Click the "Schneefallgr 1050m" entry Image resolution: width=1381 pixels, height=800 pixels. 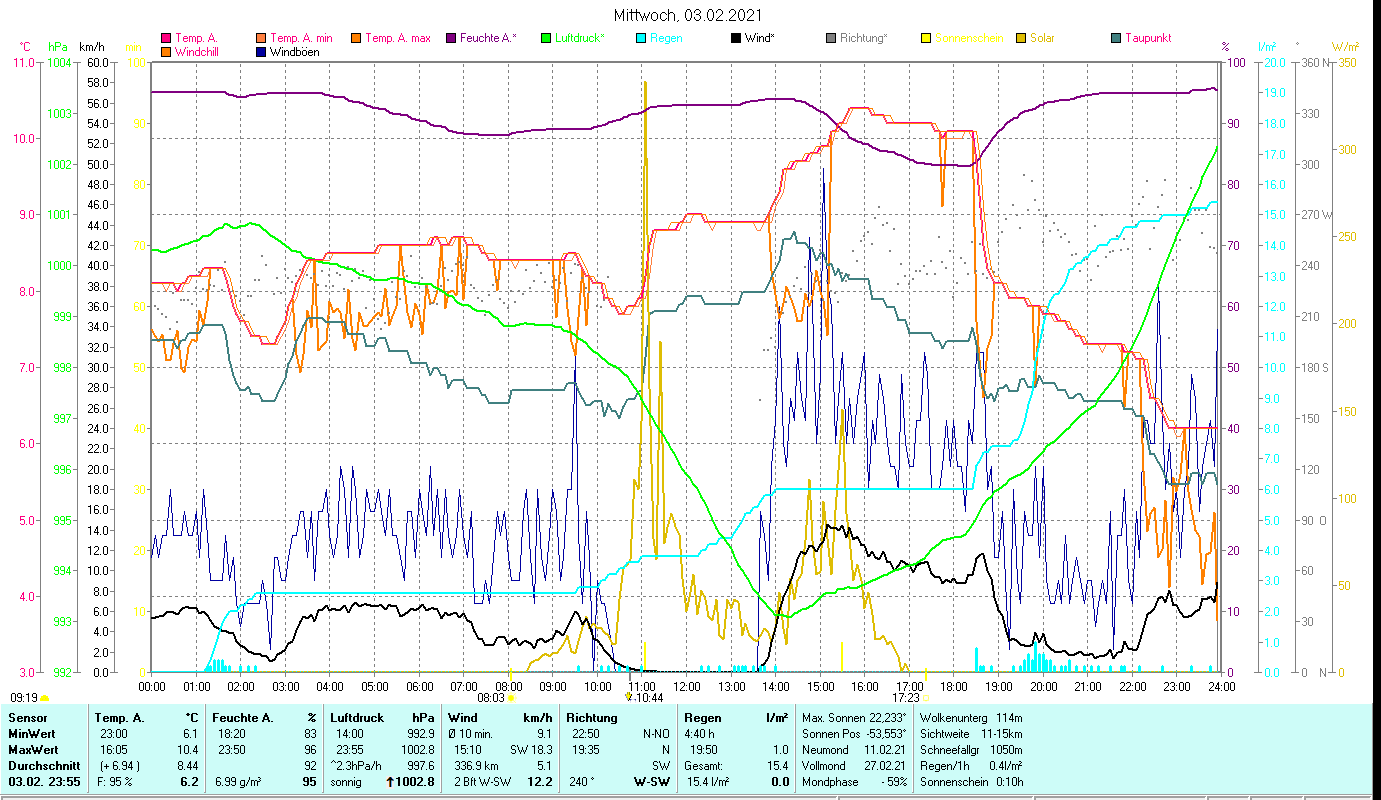click(970, 749)
